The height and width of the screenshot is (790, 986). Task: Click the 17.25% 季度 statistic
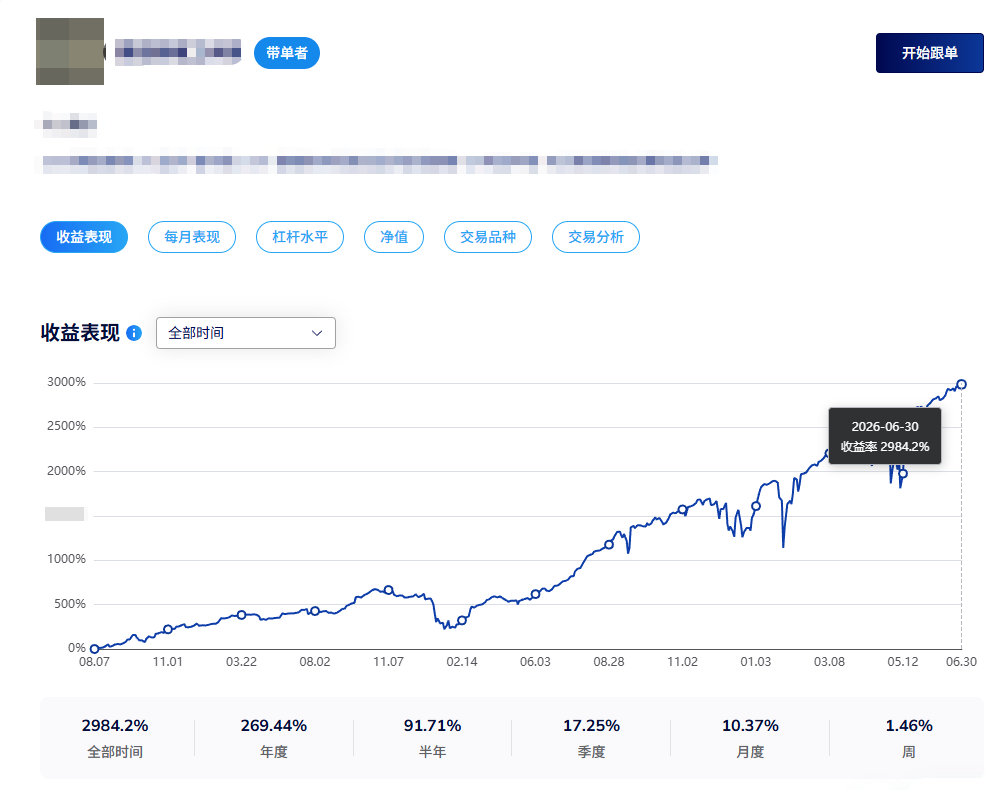pos(591,738)
